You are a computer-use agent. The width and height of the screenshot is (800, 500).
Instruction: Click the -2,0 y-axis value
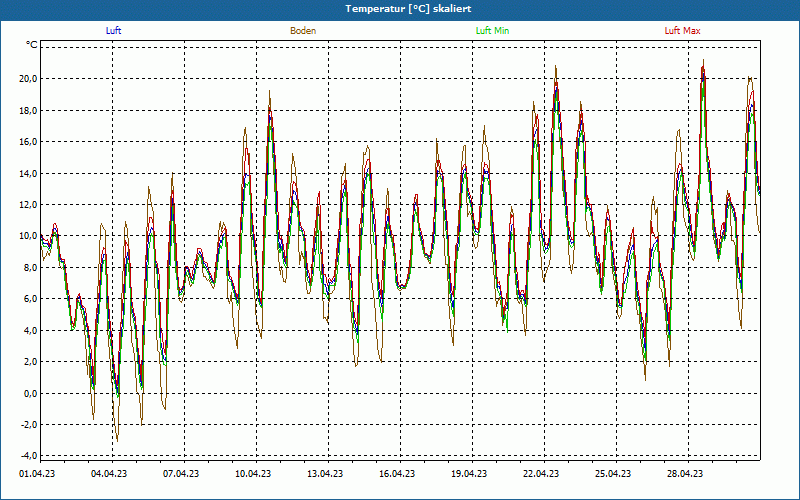[x=29, y=424]
